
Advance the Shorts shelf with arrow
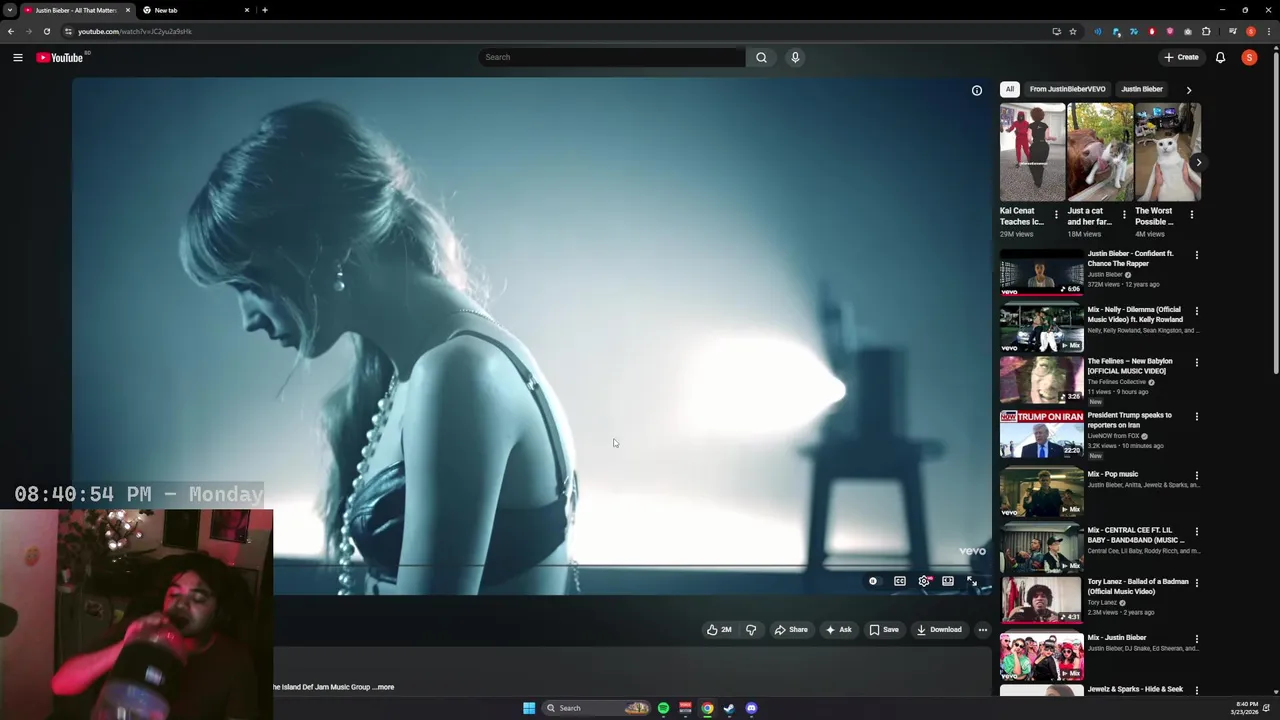1198,162
